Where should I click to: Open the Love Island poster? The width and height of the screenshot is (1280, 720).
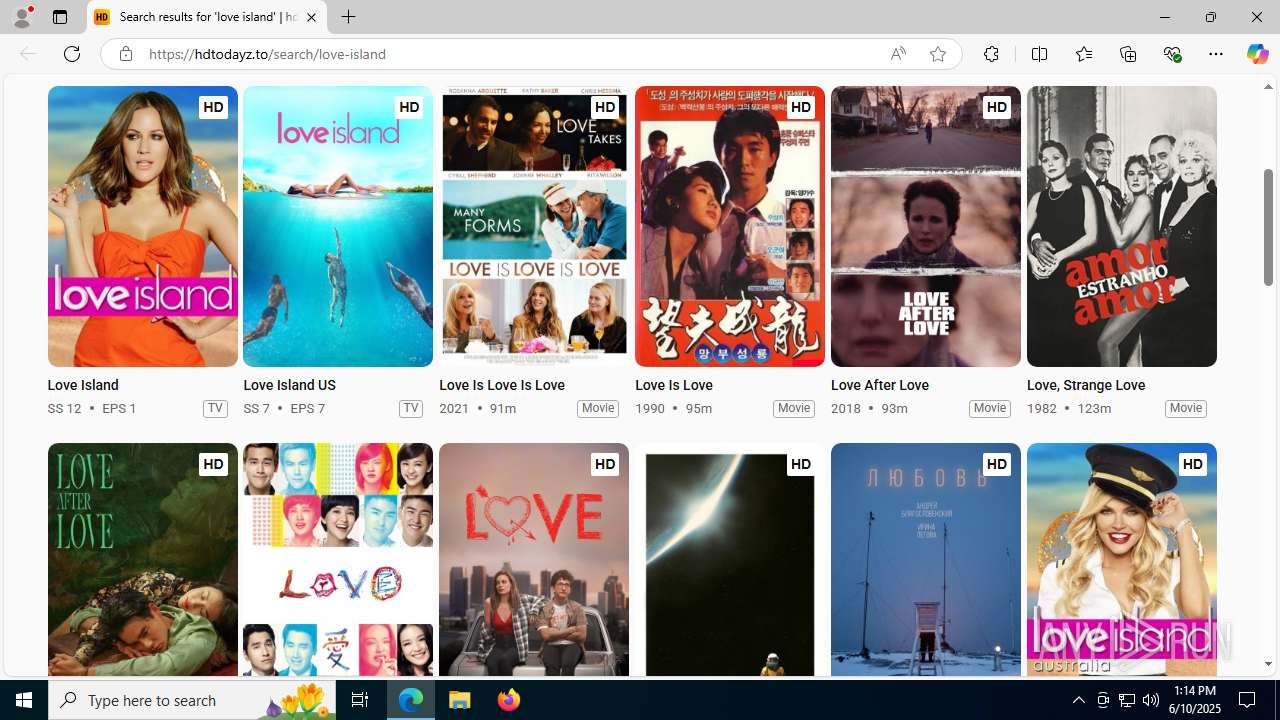point(142,226)
